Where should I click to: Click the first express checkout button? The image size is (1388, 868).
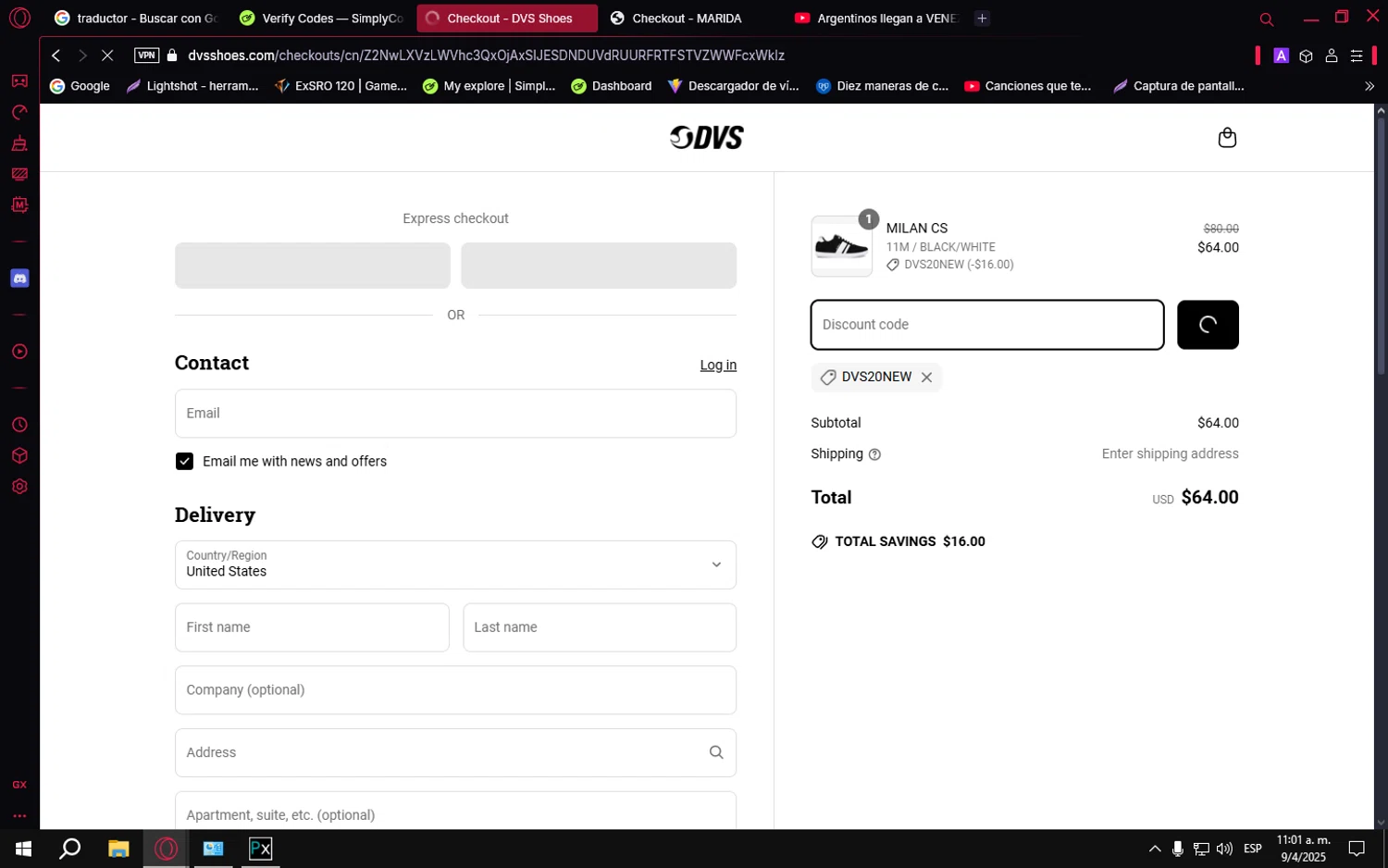pos(313,266)
